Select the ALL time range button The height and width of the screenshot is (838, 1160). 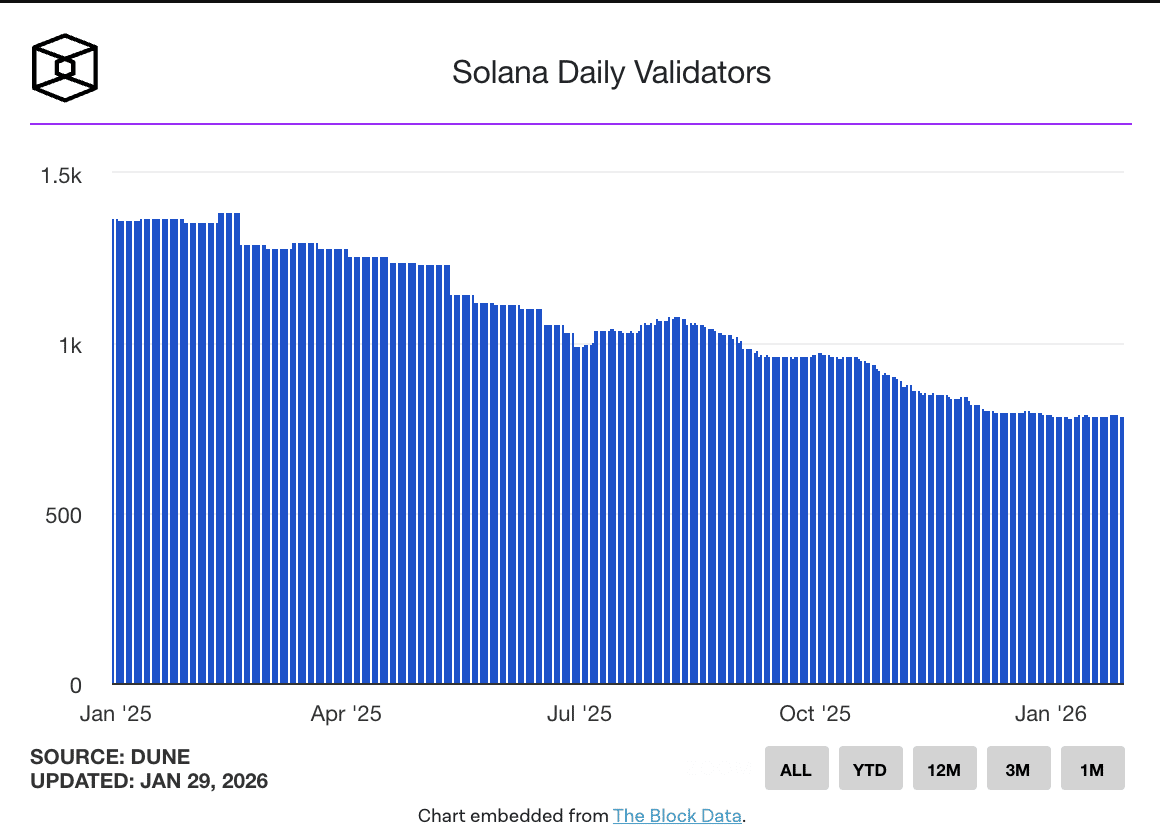(x=796, y=769)
